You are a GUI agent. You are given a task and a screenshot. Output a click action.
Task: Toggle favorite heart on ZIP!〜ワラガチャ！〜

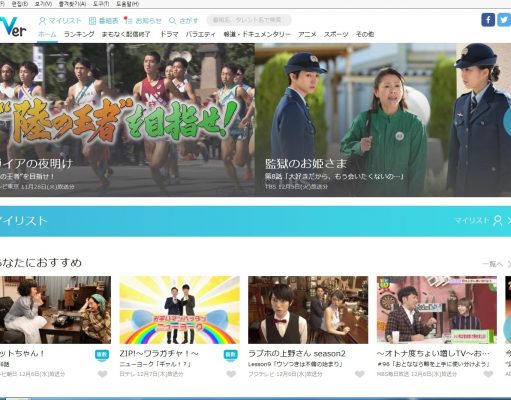[231, 374]
